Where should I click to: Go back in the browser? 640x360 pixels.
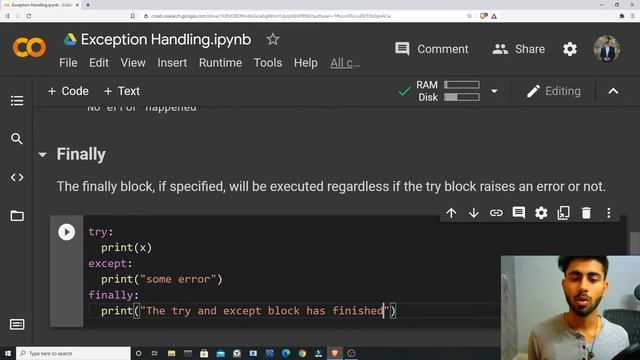[7, 16]
